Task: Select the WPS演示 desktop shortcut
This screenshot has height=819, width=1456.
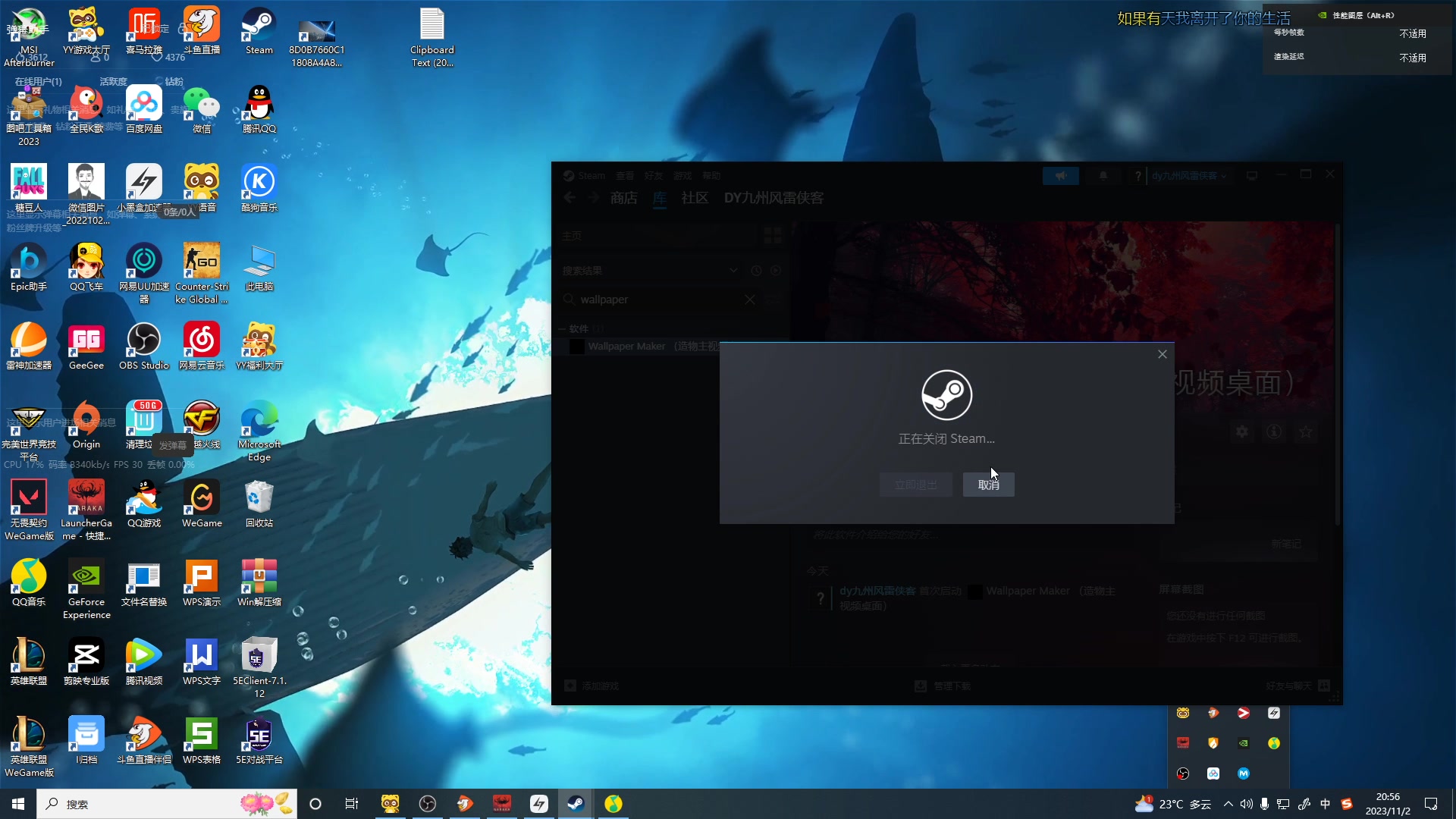Action: [x=202, y=583]
